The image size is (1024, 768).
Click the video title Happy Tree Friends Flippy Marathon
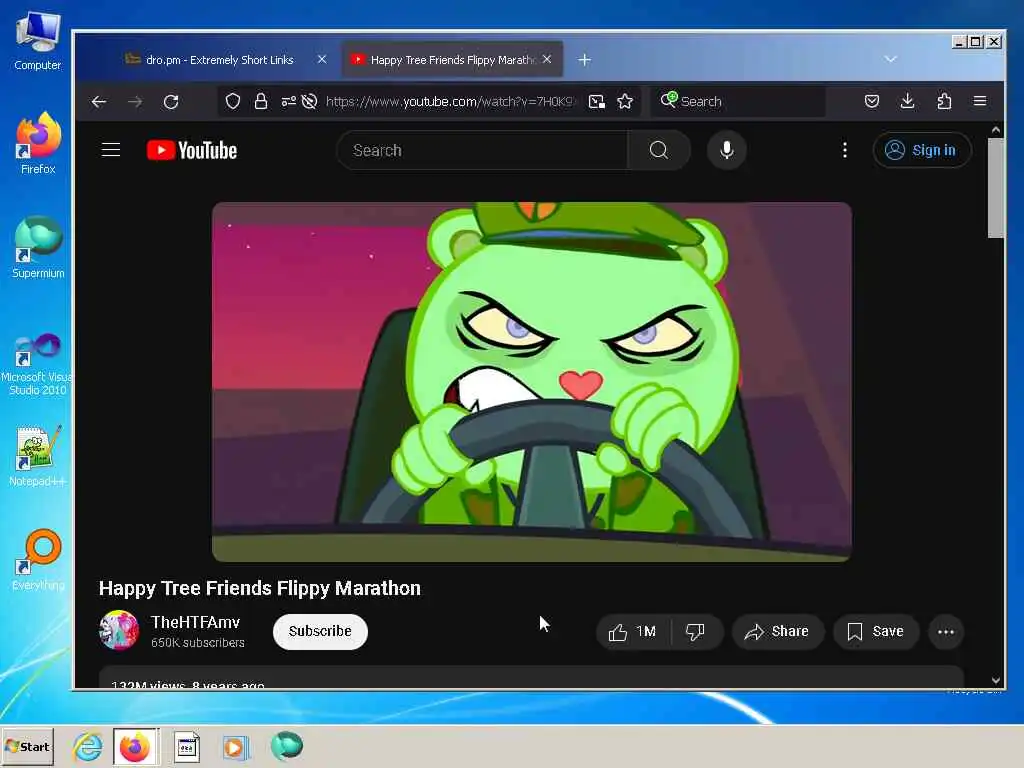[260, 588]
